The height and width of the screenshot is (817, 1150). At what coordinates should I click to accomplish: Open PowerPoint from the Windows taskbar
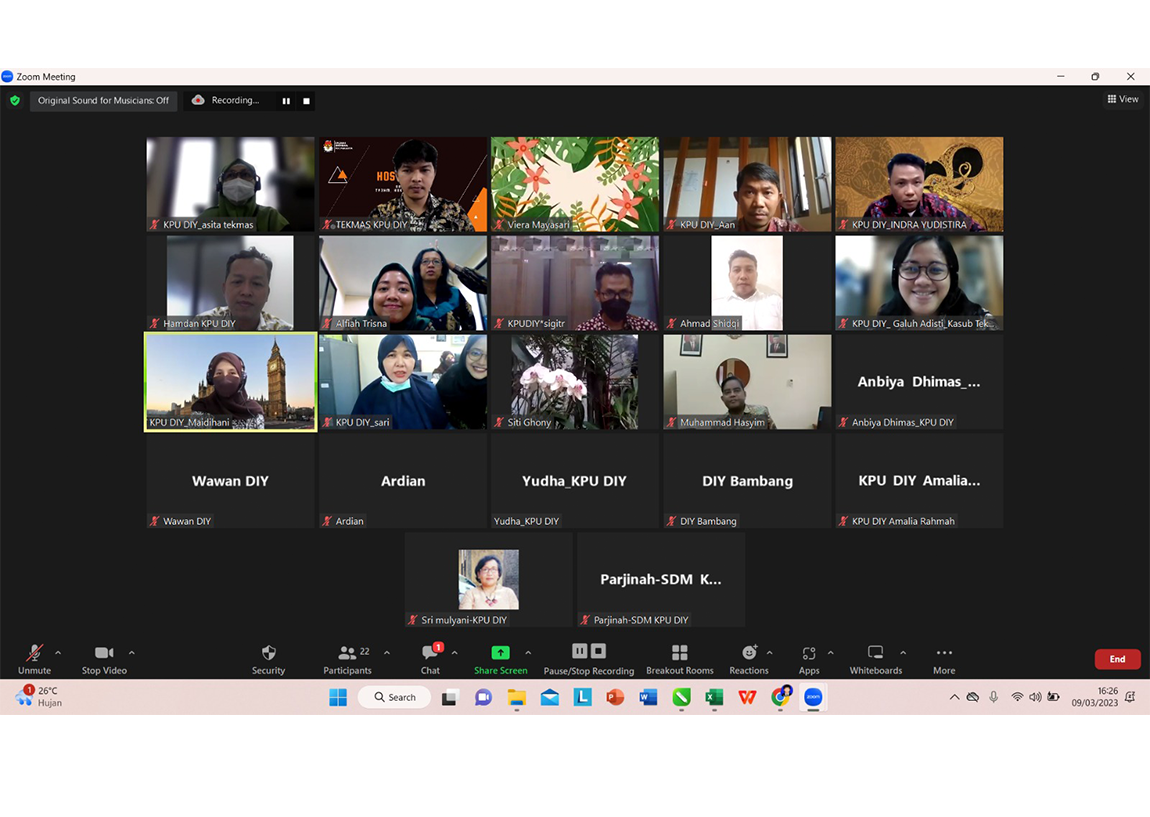(615, 697)
